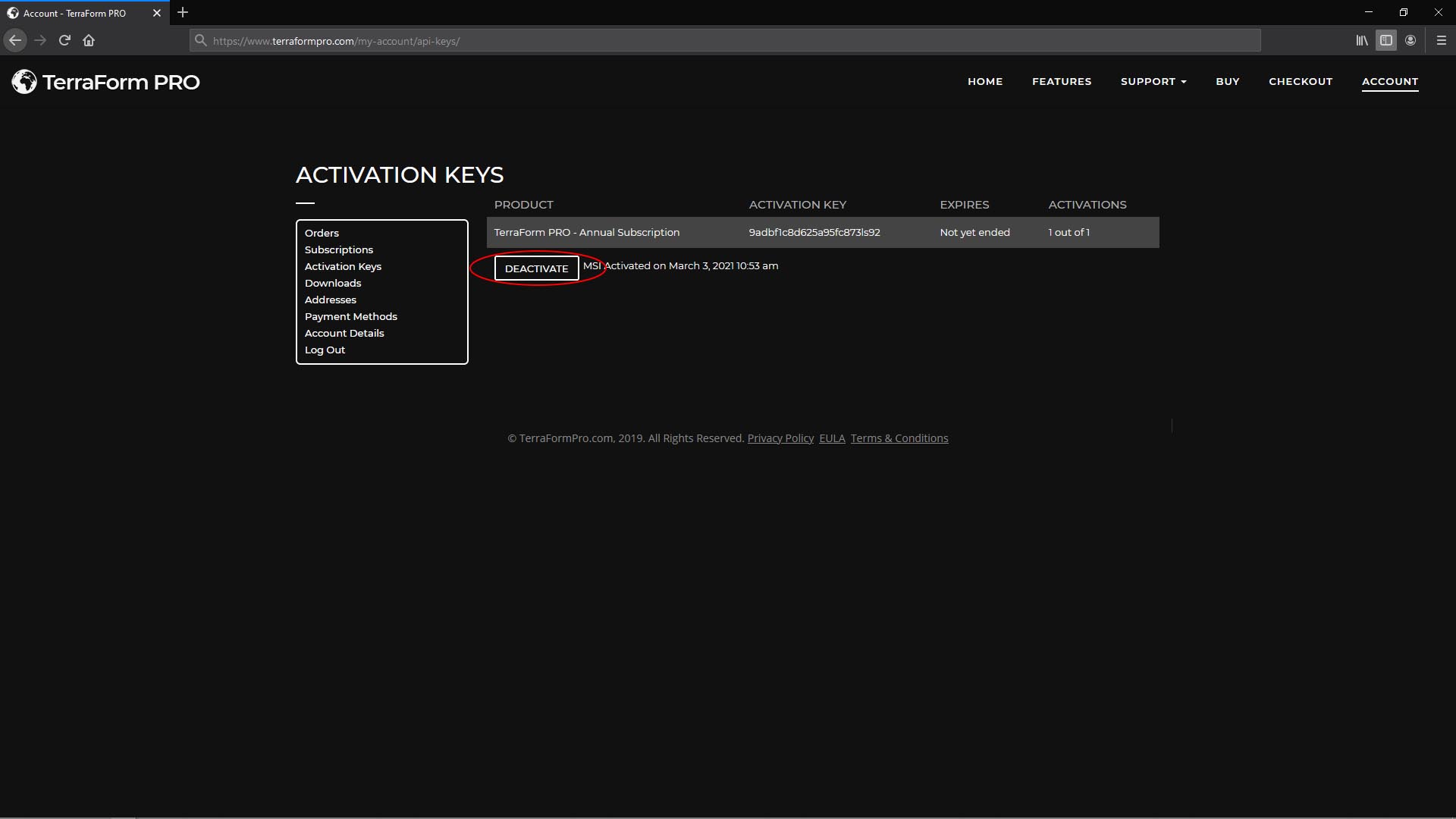The image size is (1456, 819).
Task: Reload the current page
Action: (x=64, y=40)
